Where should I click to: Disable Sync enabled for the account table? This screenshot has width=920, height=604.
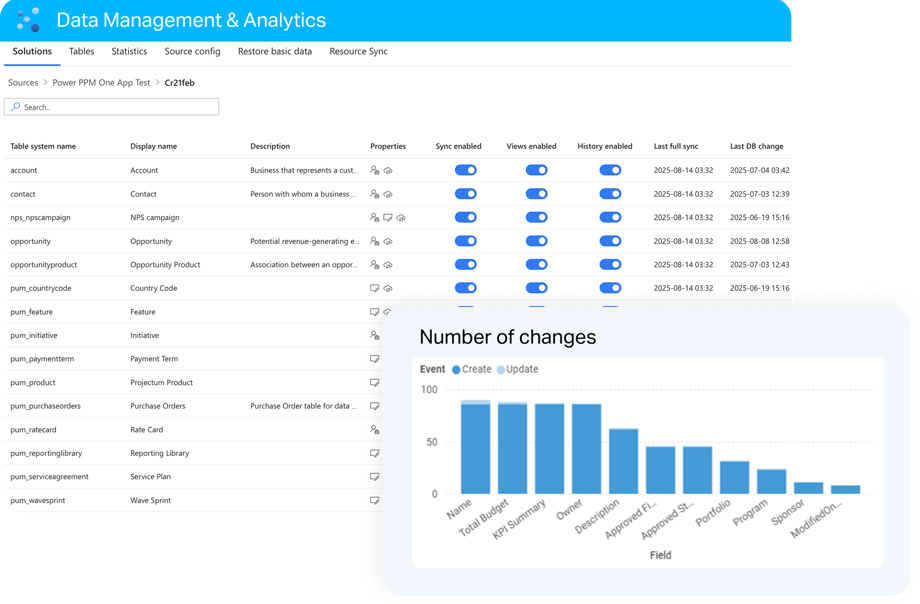pos(465,170)
